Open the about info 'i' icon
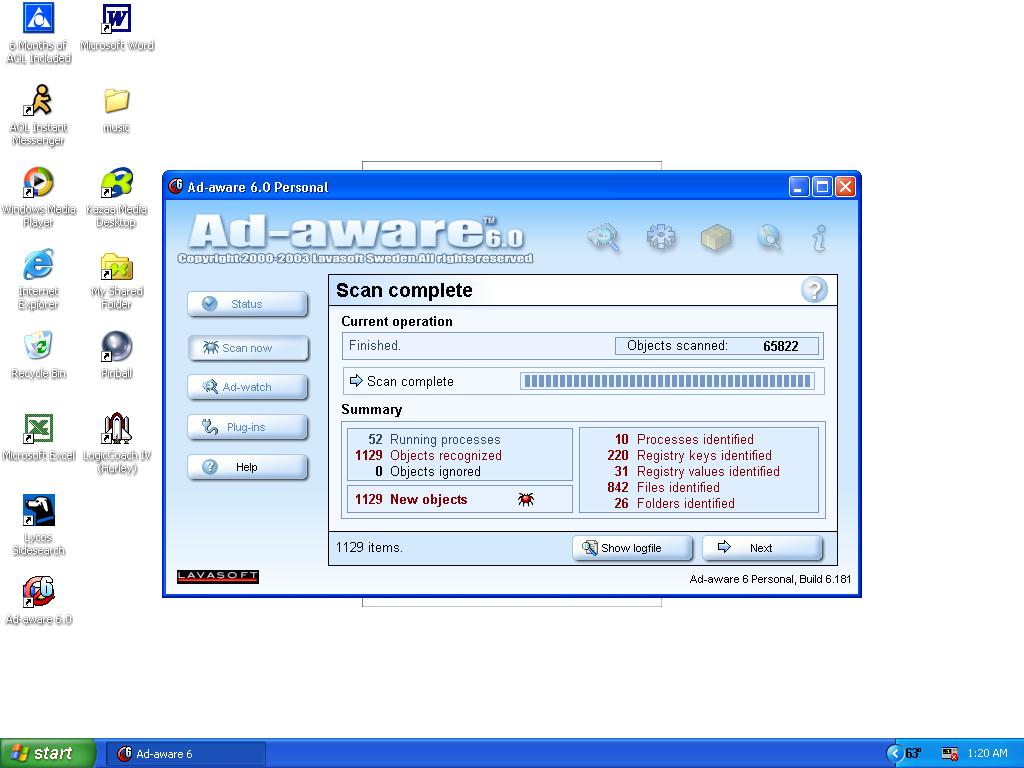 pyautogui.click(x=820, y=238)
